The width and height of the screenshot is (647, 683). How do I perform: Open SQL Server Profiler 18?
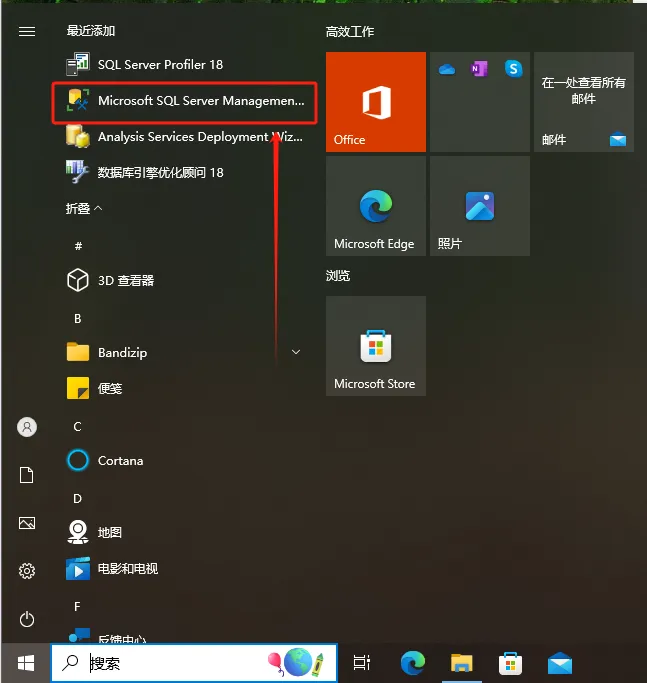coord(183,64)
